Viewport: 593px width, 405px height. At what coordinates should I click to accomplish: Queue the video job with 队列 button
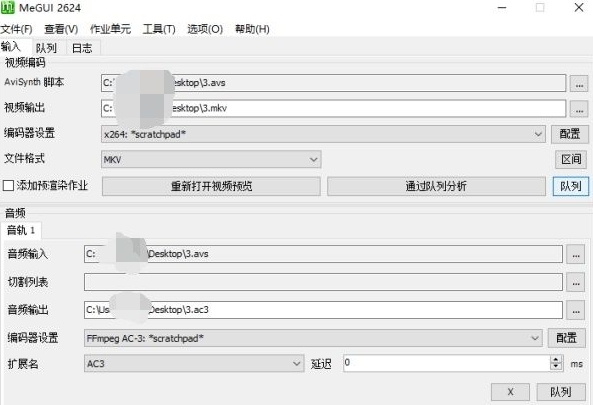click(571, 186)
